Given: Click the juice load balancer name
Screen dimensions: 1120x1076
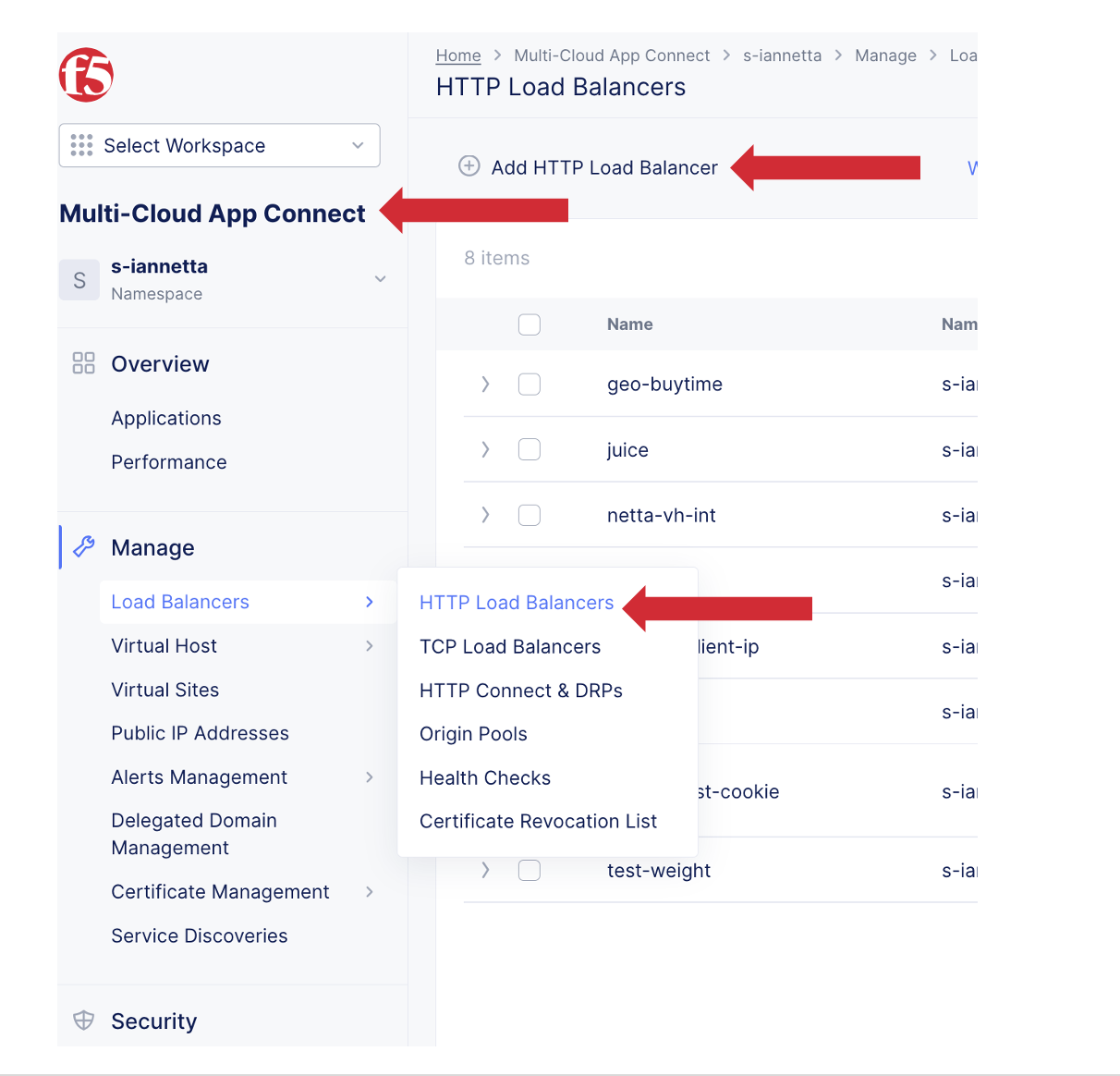Looking at the screenshot, I should [627, 450].
